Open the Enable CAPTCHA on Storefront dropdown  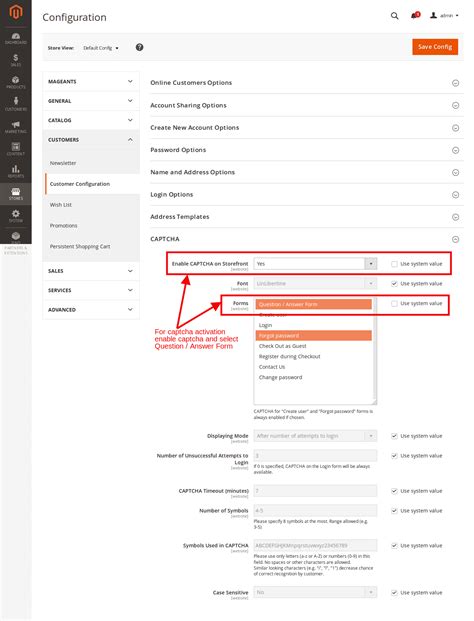tap(315, 264)
